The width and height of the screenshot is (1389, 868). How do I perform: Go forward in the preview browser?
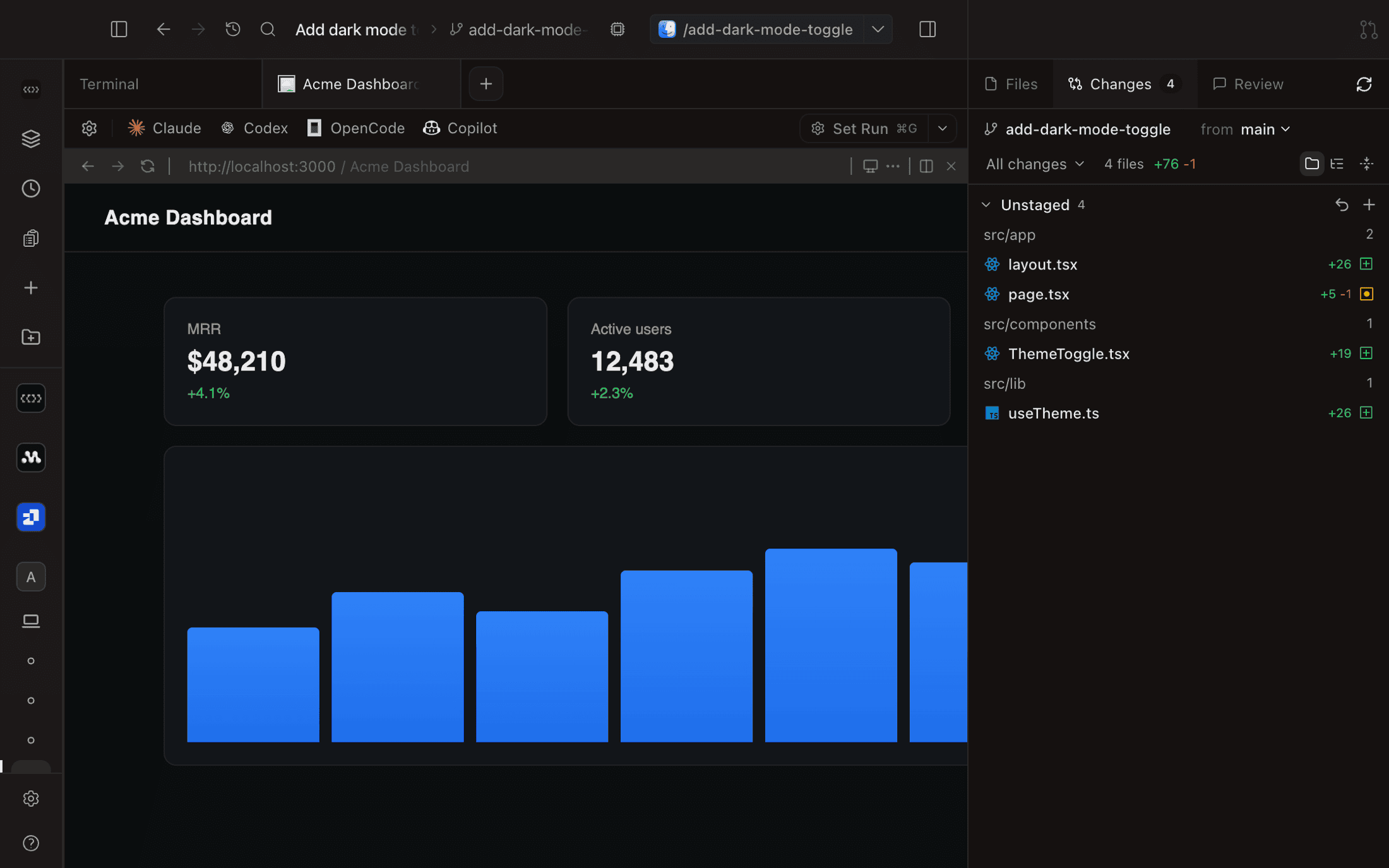[117, 166]
